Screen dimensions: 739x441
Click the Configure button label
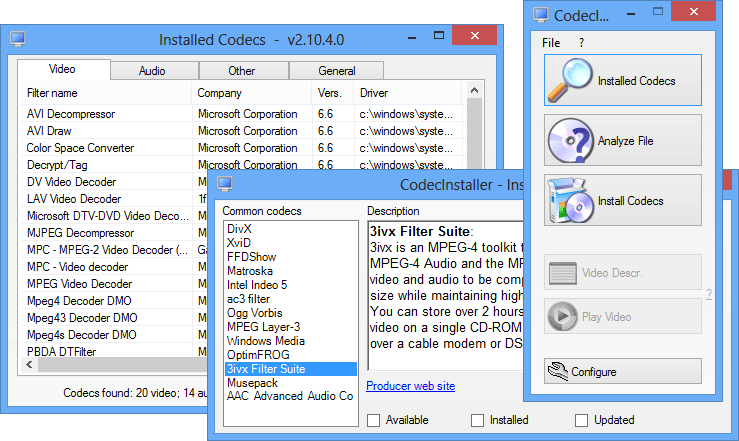(593, 372)
